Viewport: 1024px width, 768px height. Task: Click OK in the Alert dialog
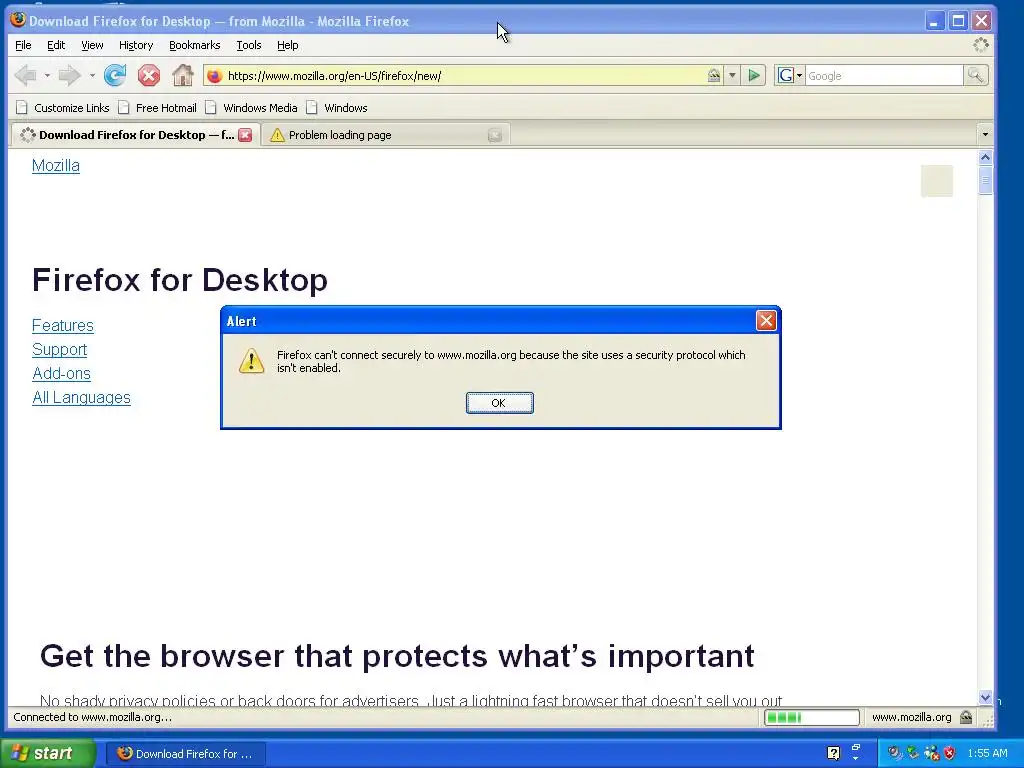(x=500, y=403)
